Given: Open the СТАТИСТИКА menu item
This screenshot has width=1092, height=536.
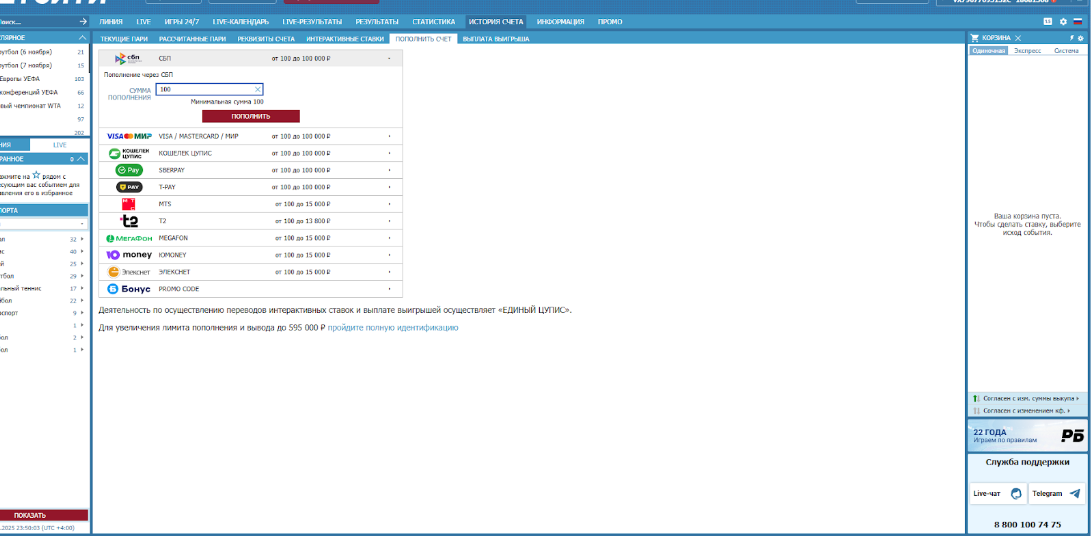Looking at the screenshot, I should coord(433,21).
